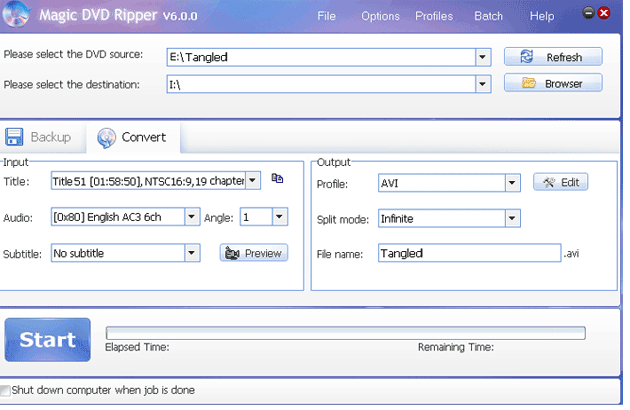630x410 pixels.
Task: Switch to the Backup tab
Action: (x=43, y=137)
